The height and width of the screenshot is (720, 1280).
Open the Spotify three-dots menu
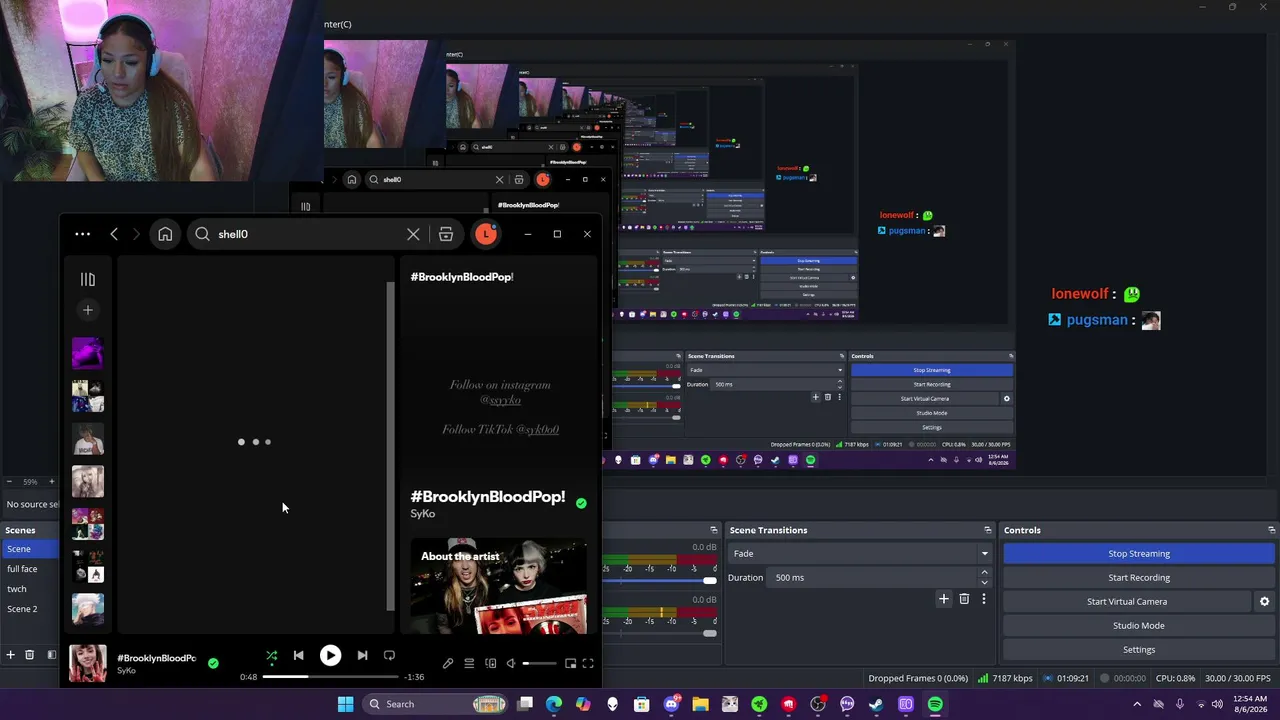click(x=83, y=234)
